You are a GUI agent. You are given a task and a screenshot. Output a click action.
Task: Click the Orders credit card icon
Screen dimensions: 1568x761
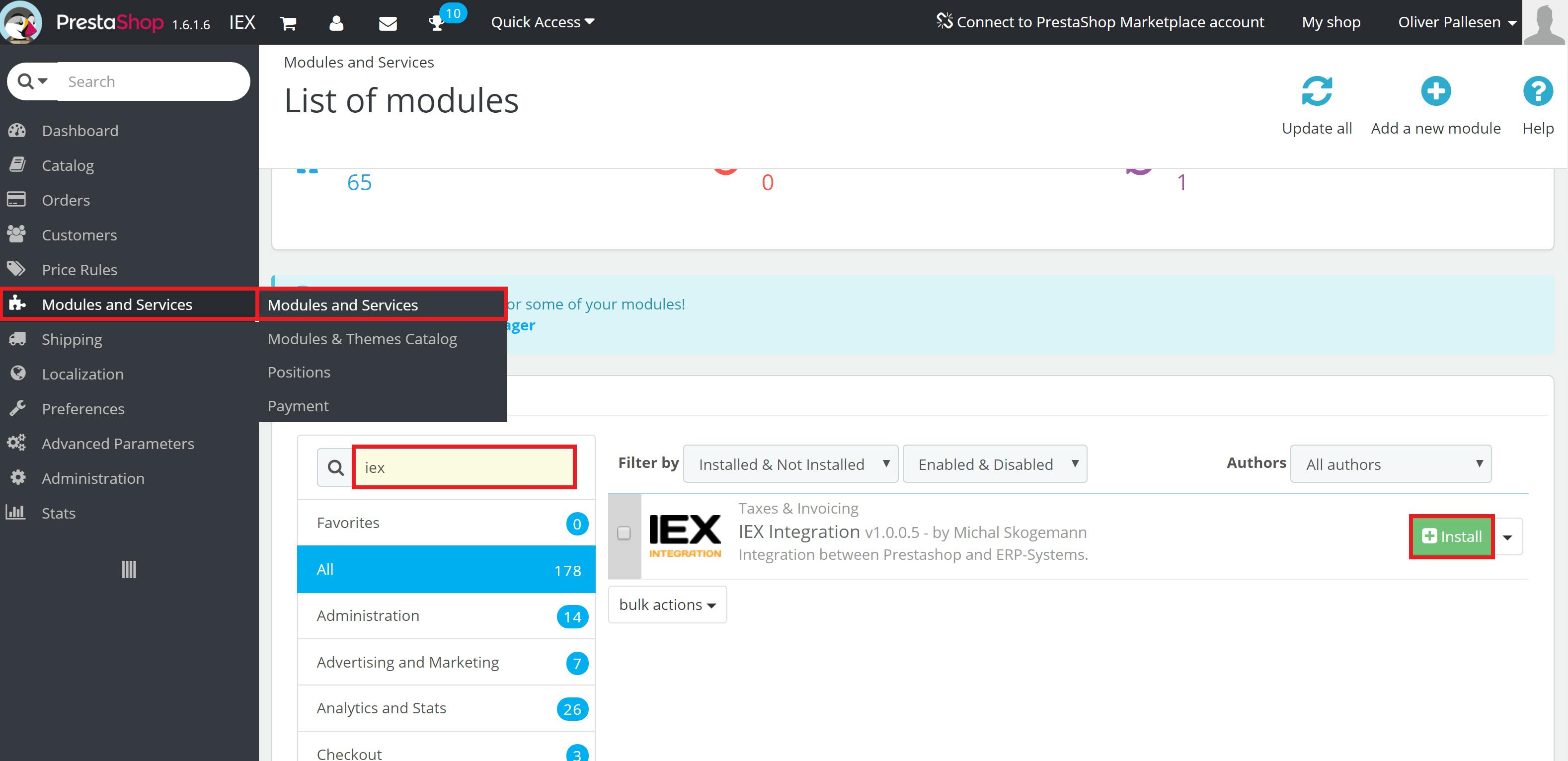click(16, 199)
